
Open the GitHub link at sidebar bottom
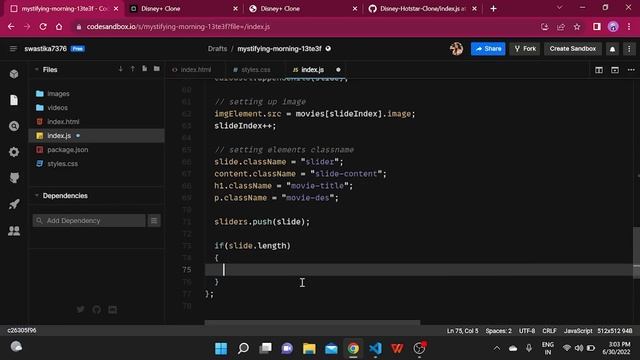tap(96, 309)
